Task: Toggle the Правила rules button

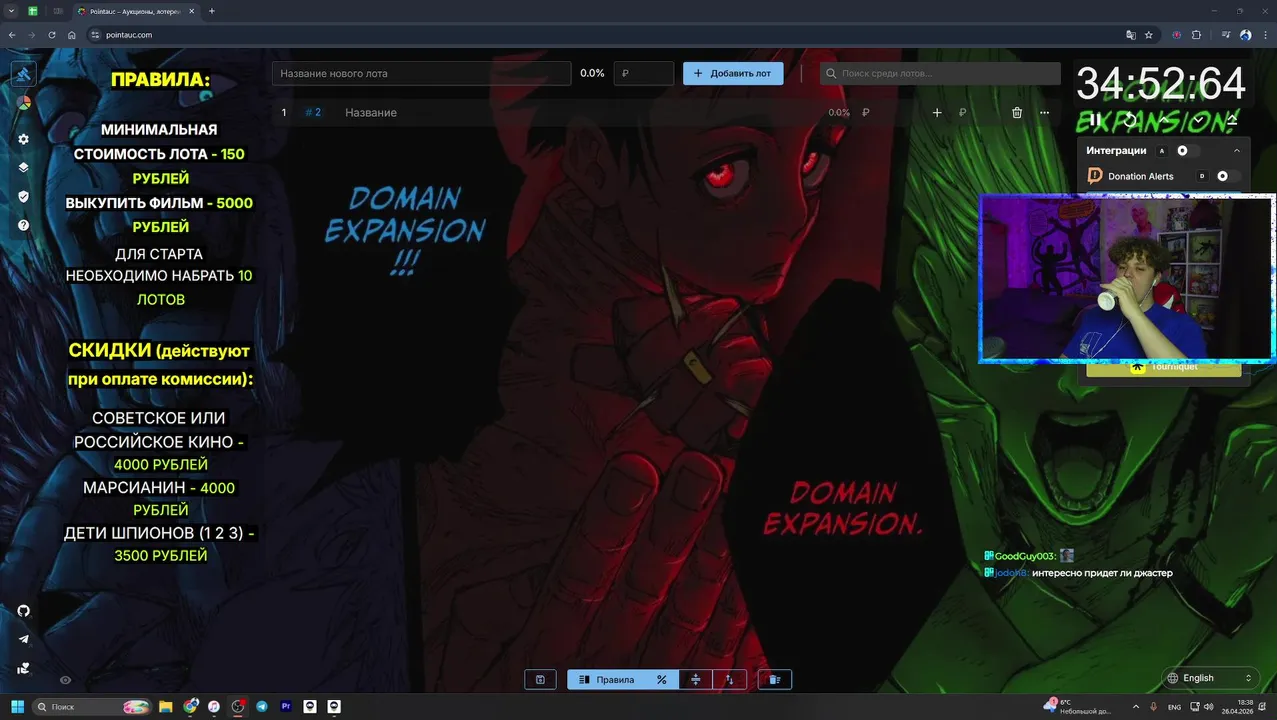Action: tap(606, 680)
